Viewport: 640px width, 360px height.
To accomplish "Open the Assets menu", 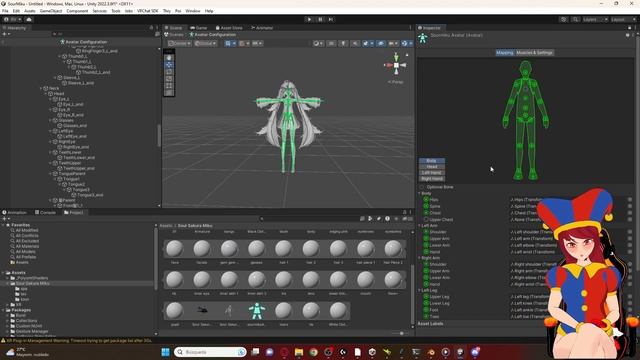I will (29, 11).
